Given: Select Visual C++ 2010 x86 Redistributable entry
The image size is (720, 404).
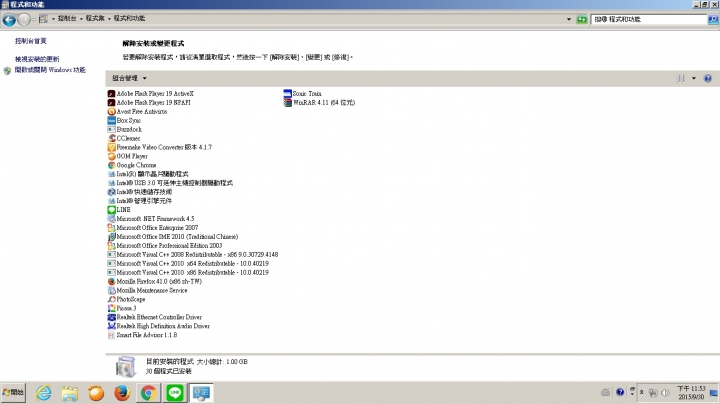Looking at the screenshot, I should 188,273.
